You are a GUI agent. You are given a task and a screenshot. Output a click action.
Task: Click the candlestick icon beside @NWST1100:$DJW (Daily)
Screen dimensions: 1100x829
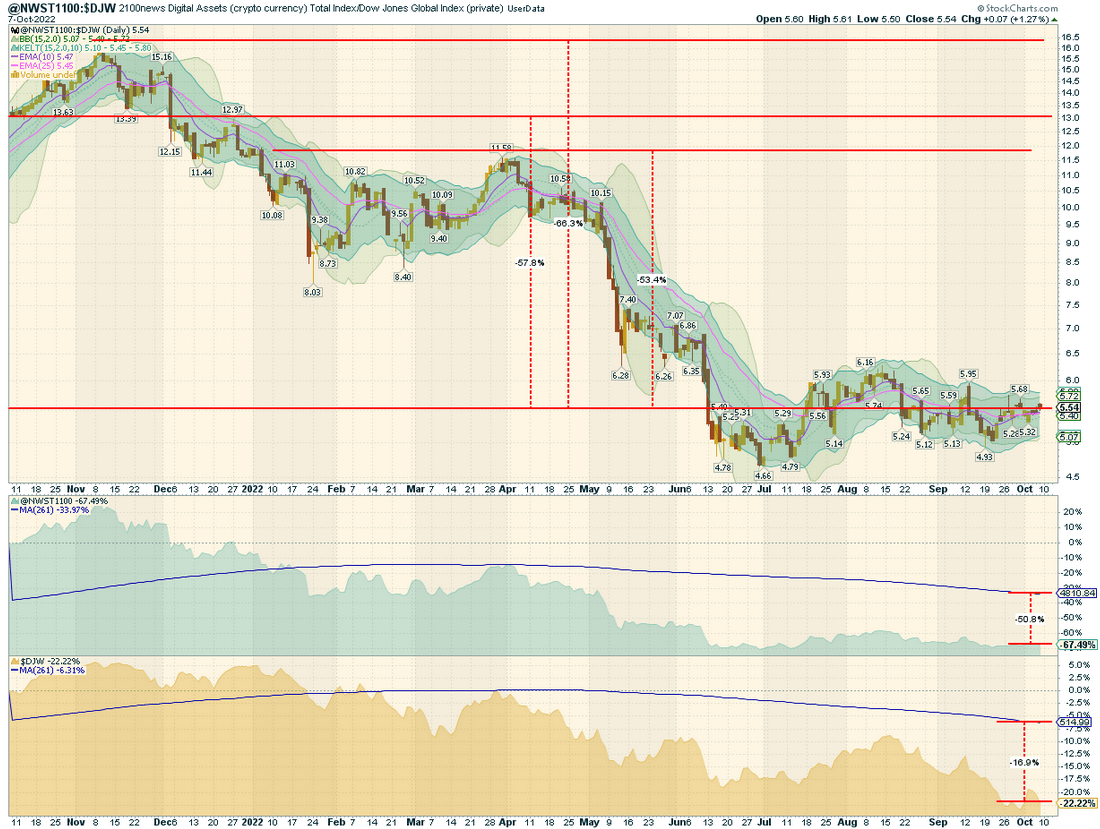pos(13,31)
